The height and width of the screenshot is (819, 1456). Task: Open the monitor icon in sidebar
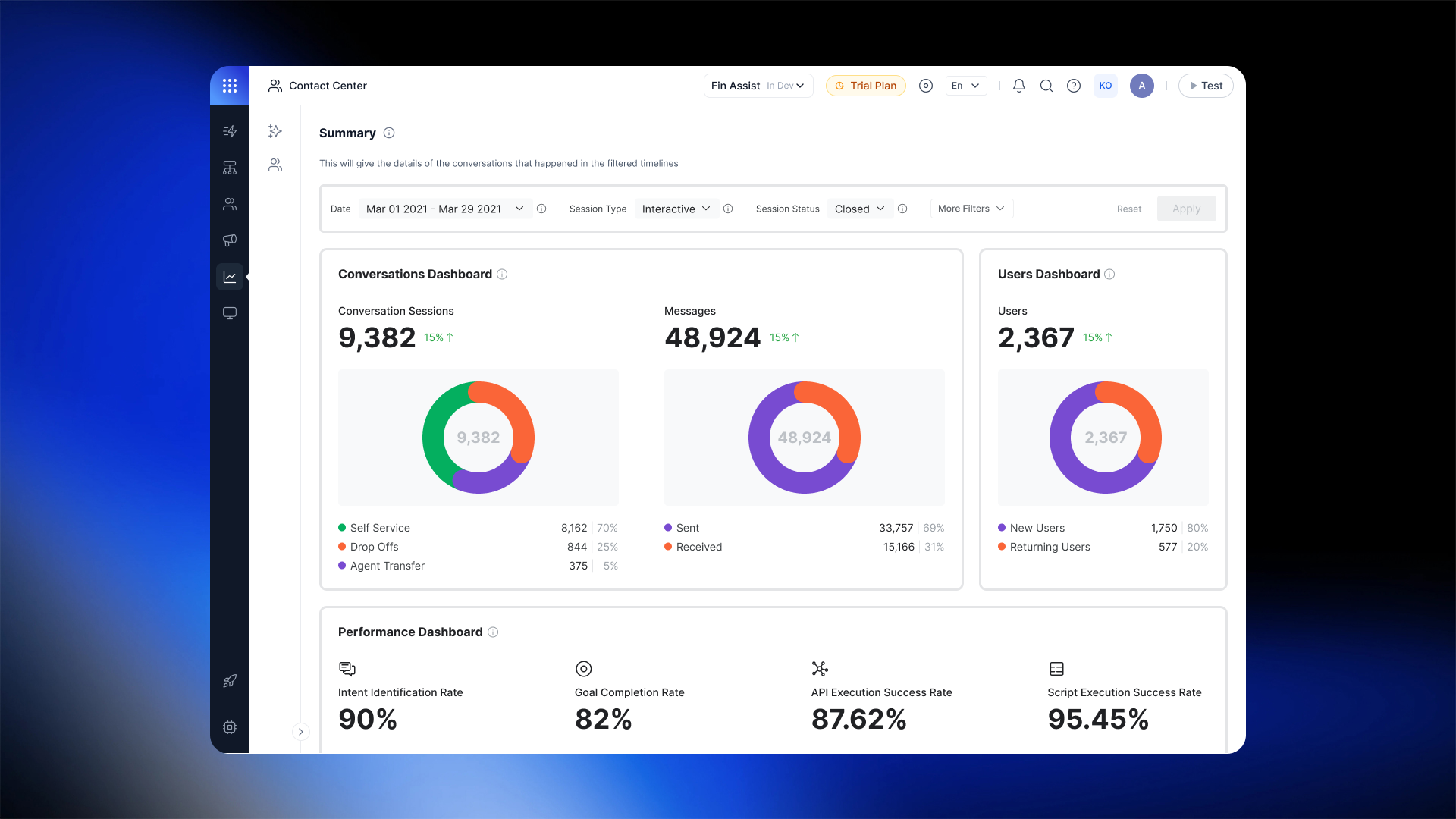[x=230, y=313]
